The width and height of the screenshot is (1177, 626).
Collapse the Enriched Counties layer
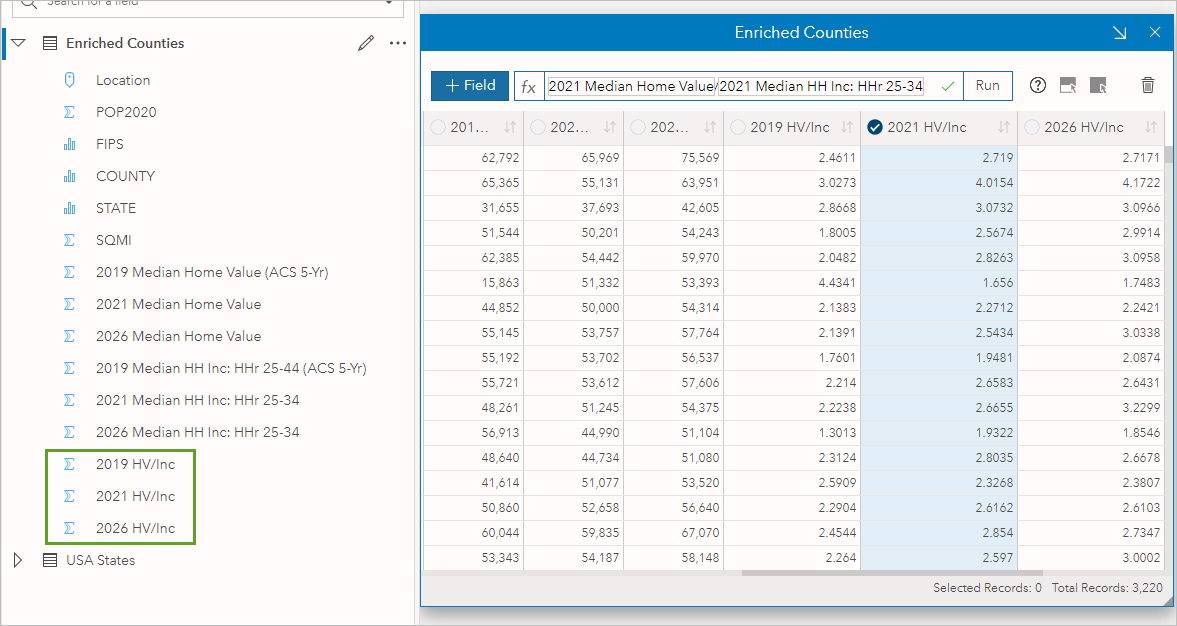[17, 43]
